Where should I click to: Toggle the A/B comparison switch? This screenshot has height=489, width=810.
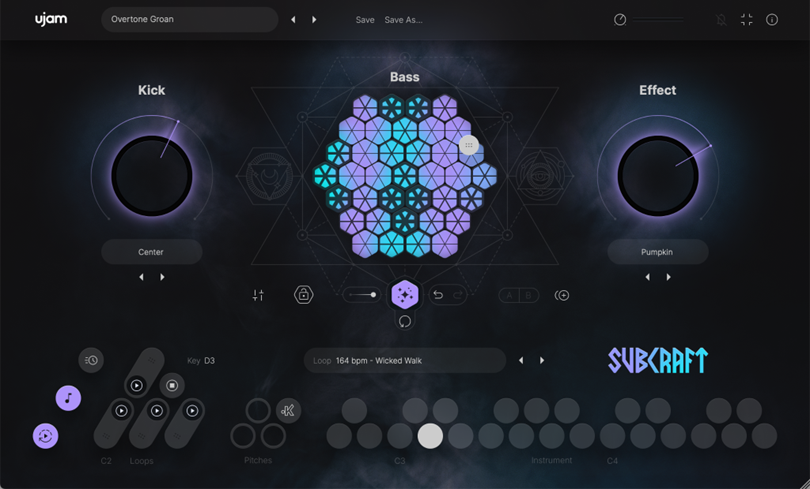[518, 295]
